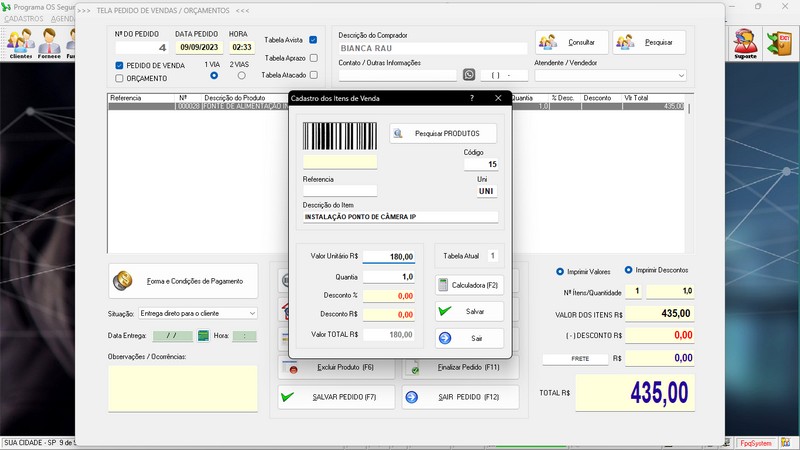Viewport: 800px width, 450px height.
Task: Open Calculadora (F2)
Action: pyautogui.click(x=469, y=285)
